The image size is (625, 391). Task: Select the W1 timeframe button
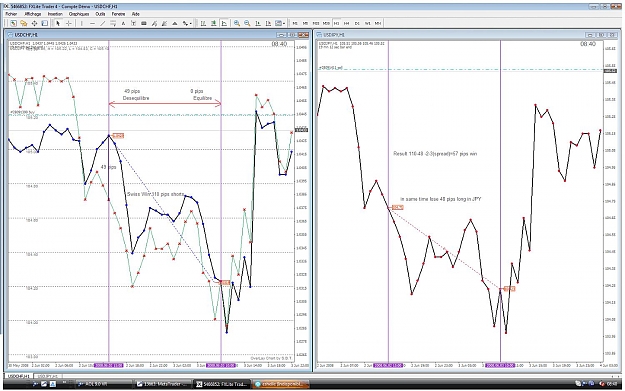368,24
